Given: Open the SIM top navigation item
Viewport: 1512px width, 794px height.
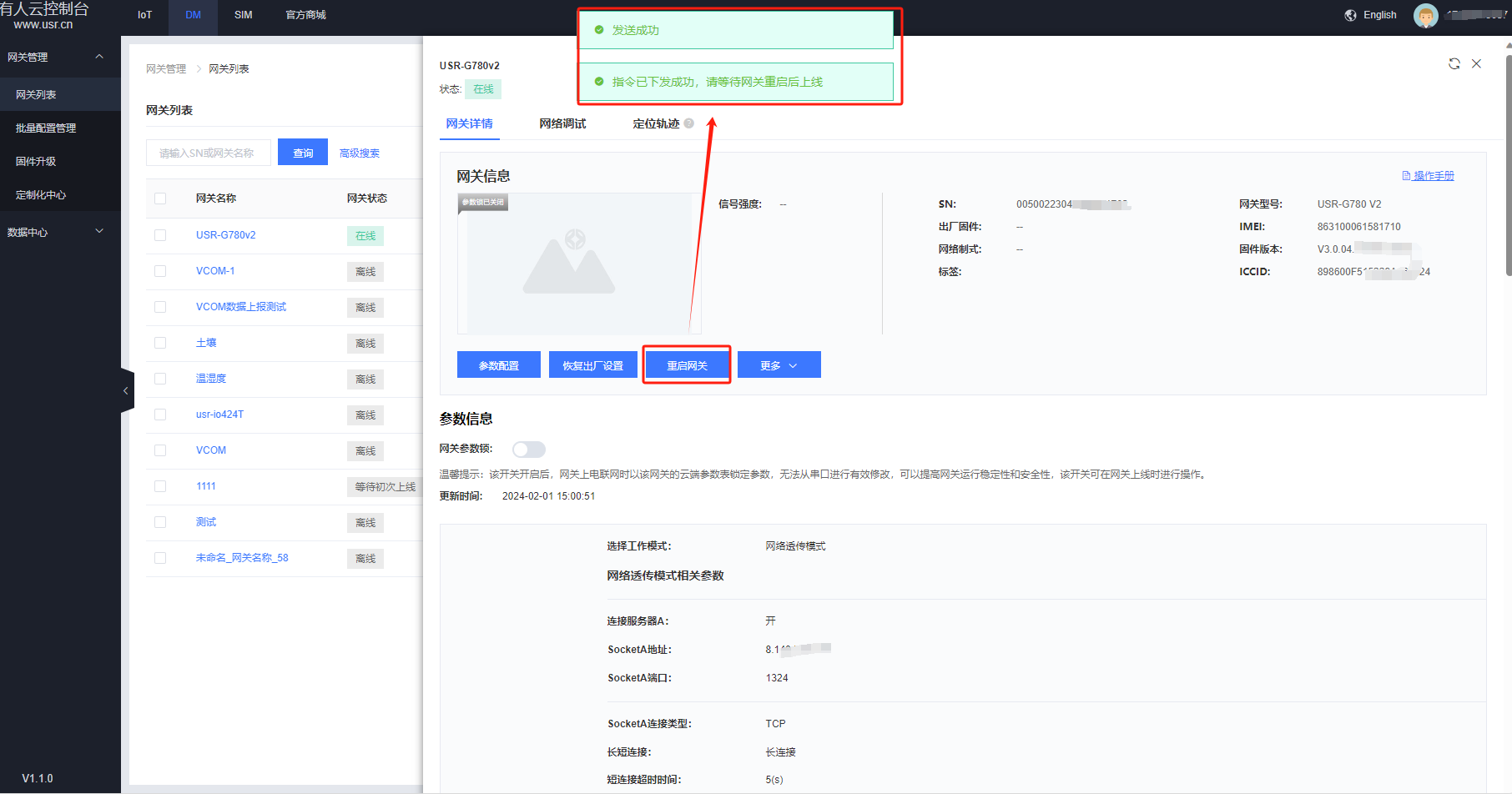Looking at the screenshot, I should [243, 15].
